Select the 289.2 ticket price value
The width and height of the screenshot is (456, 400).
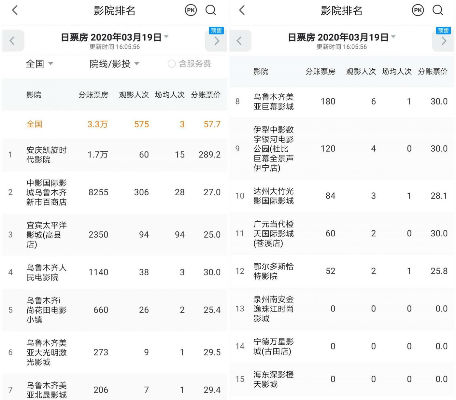(x=209, y=155)
